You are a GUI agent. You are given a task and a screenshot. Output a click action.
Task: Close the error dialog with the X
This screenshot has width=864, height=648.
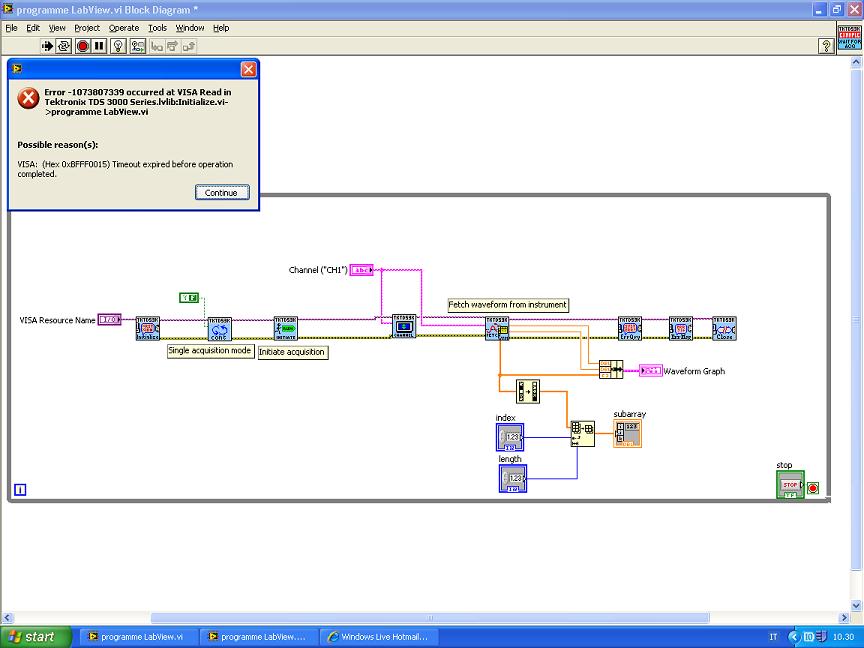pos(249,69)
